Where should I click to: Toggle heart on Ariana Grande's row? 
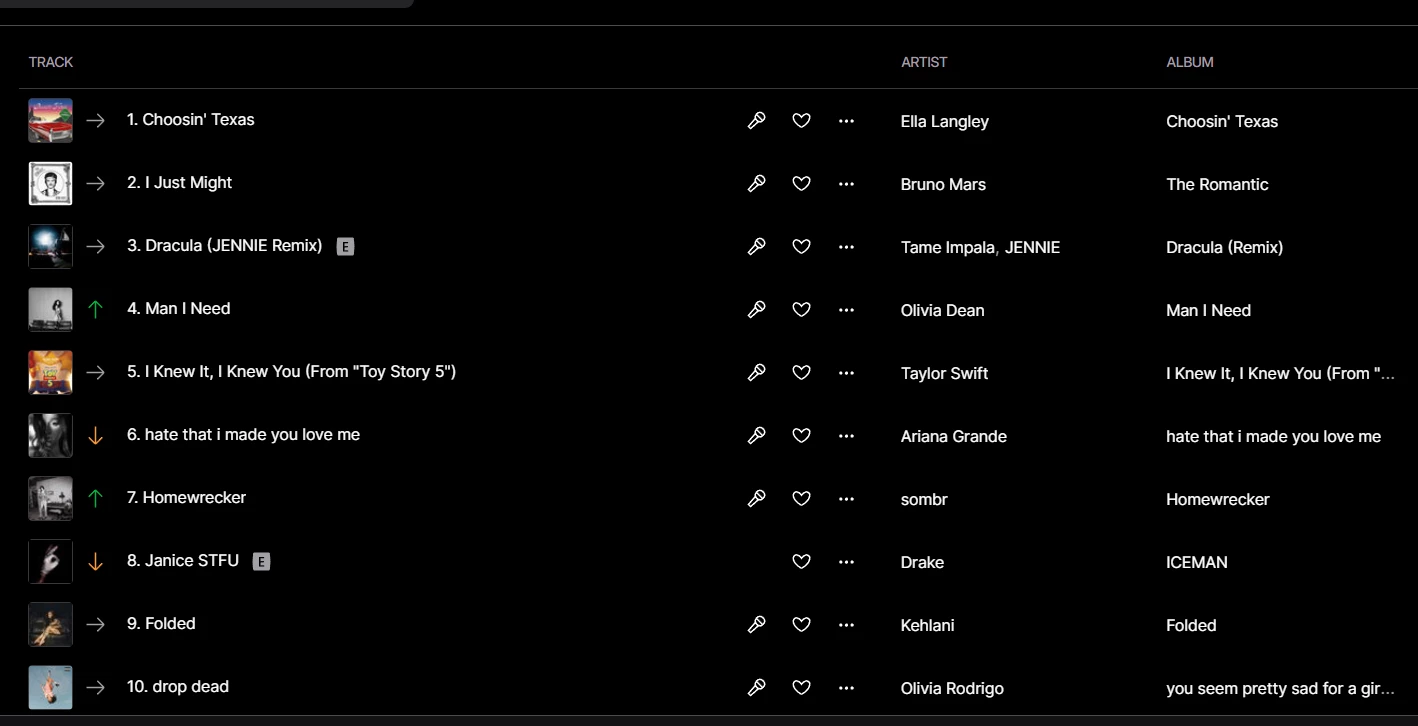[801, 436]
